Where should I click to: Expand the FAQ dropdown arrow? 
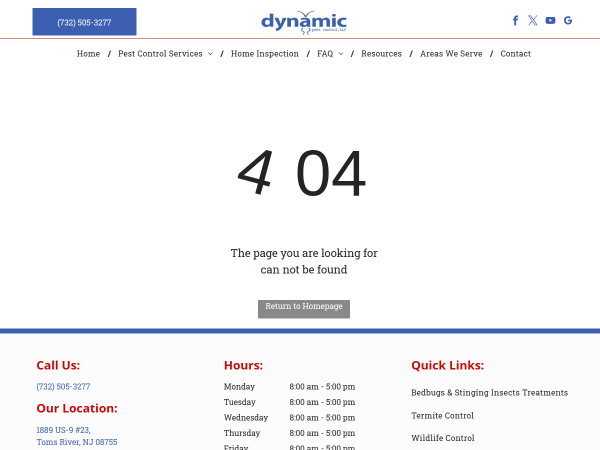[341, 54]
